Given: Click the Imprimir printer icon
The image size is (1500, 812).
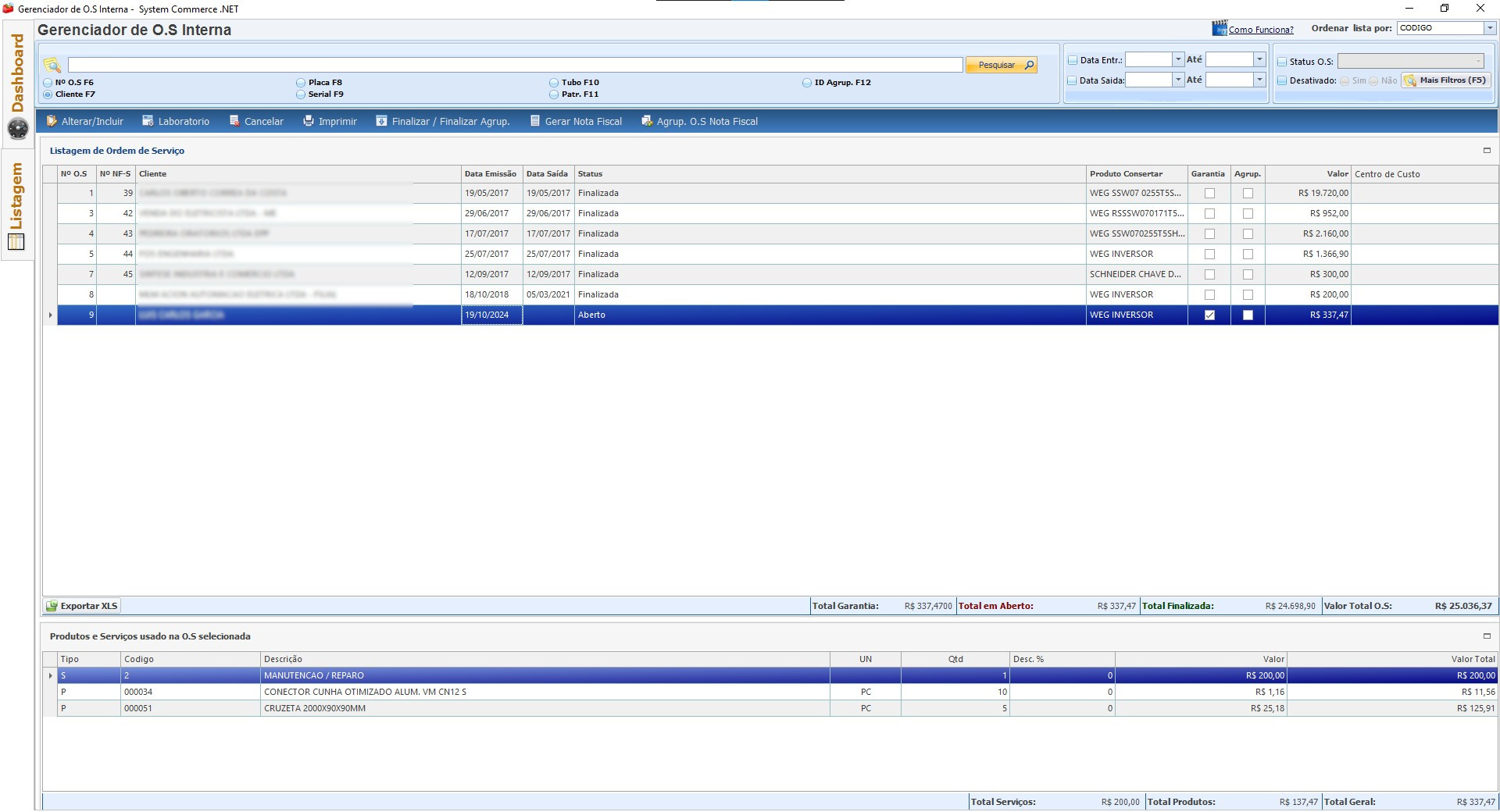Looking at the screenshot, I should [x=309, y=121].
